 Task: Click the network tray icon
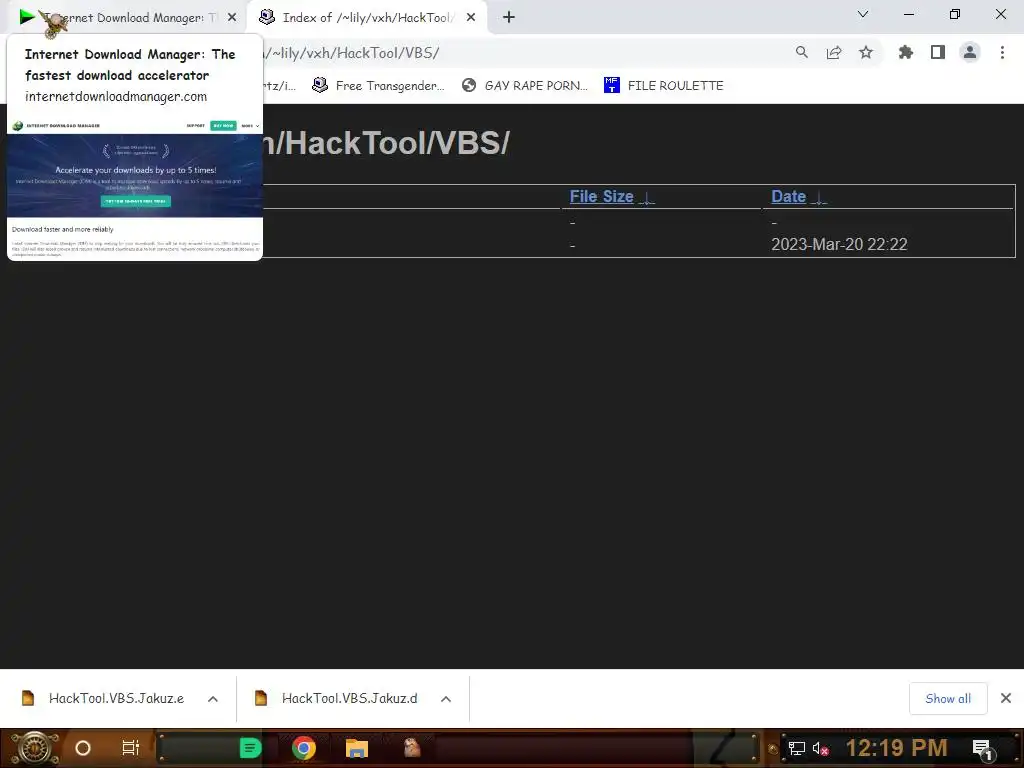(x=796, y=748)
